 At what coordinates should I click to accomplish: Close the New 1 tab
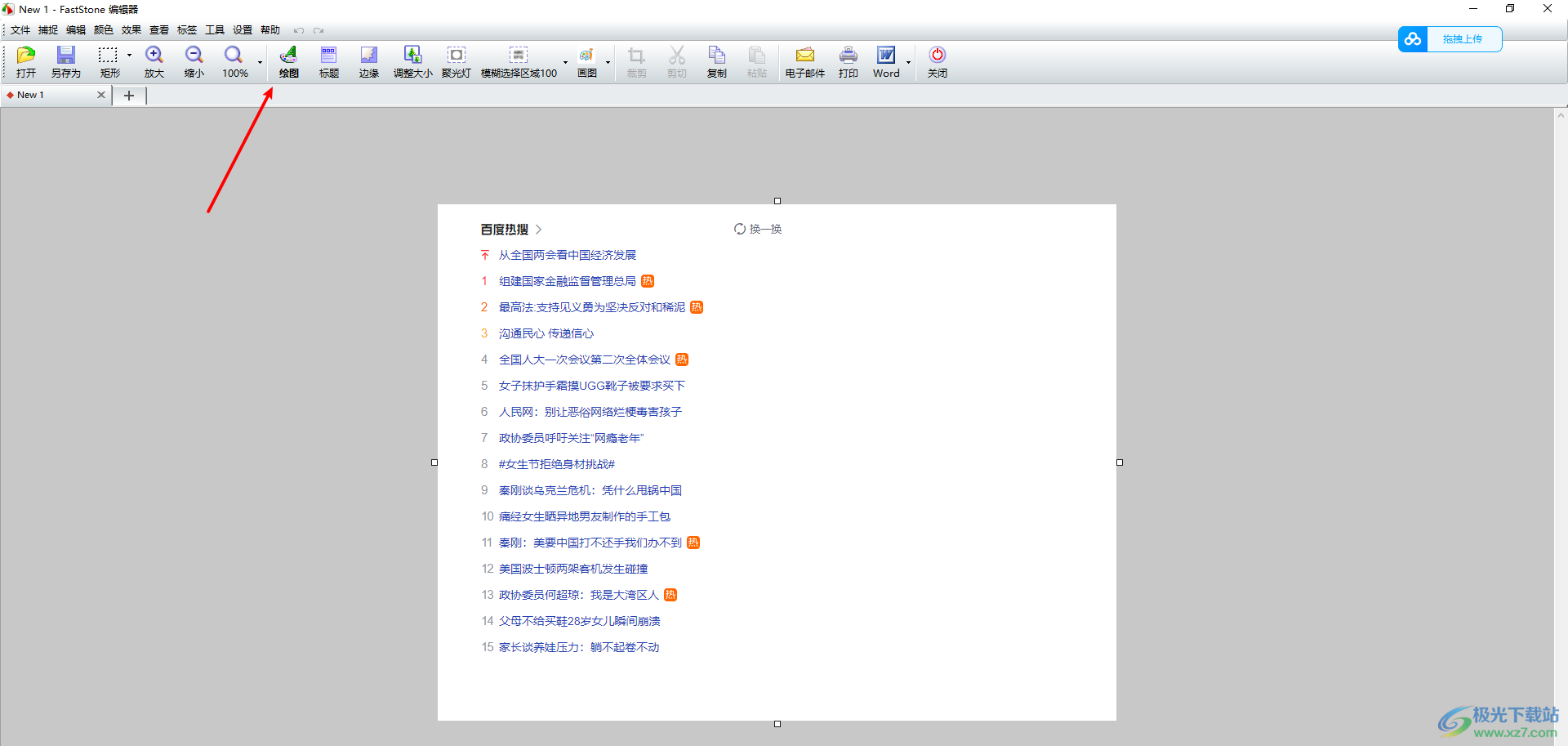tap(101, 95)
